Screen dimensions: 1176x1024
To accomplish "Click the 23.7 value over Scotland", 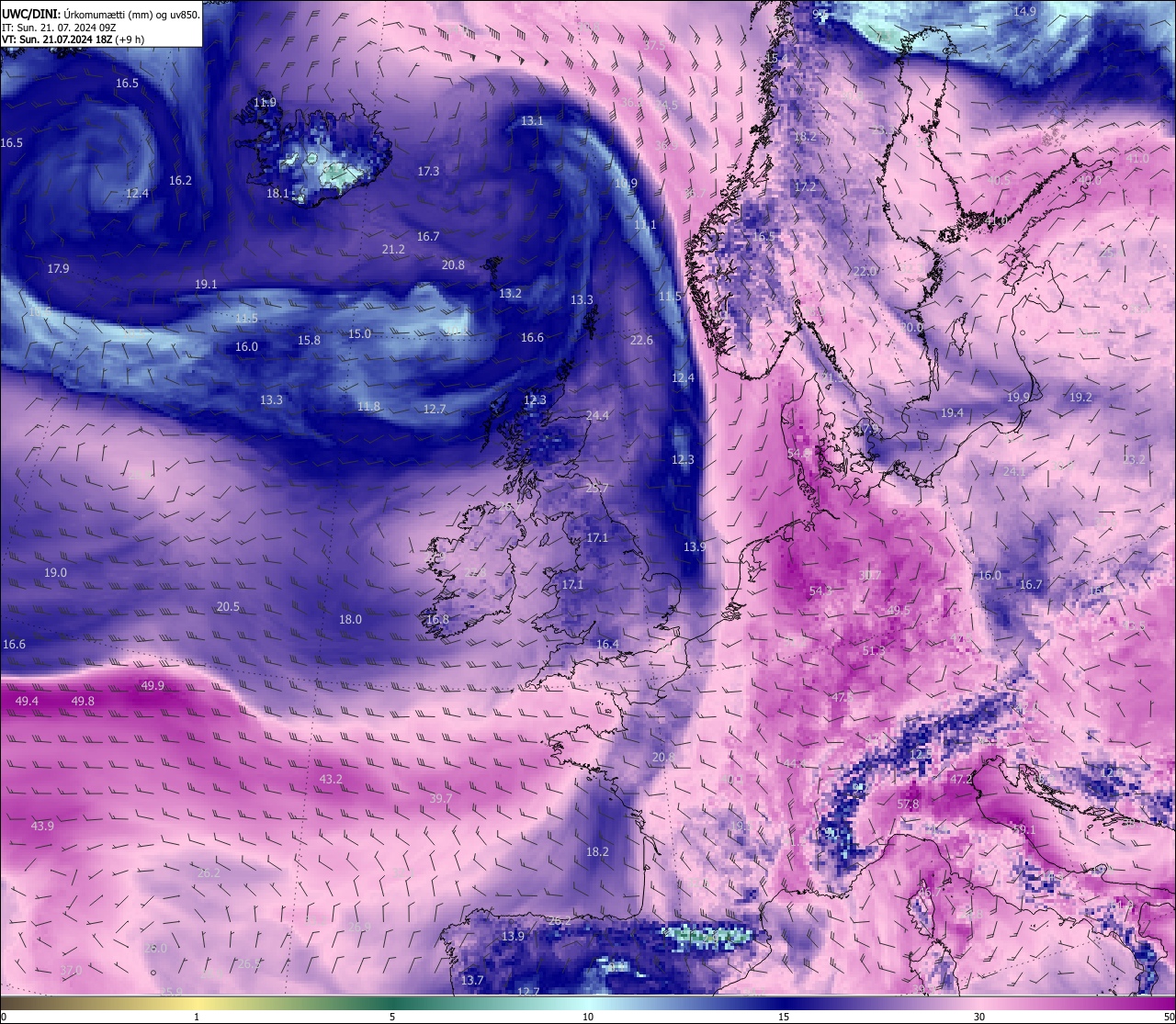I will (597, 489).
